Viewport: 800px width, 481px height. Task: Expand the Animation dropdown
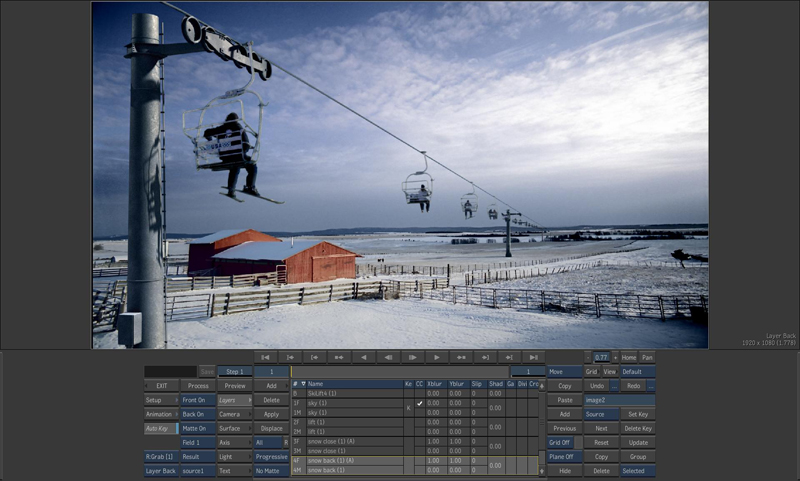[x=160, y=414]
